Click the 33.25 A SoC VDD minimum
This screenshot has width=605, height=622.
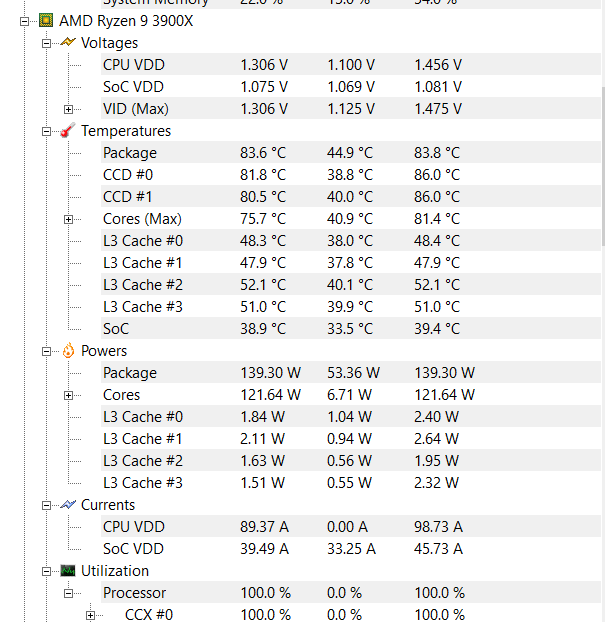(351, 549)
